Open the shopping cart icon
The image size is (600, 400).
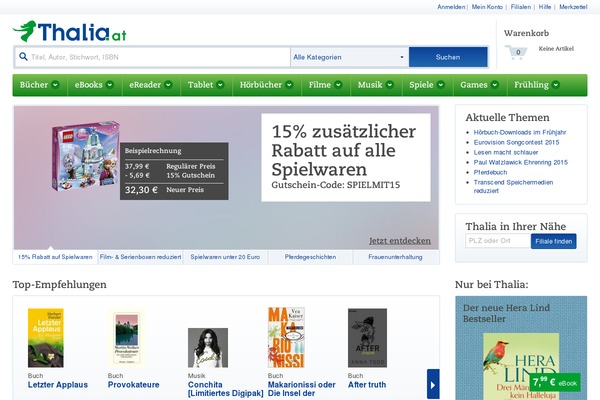516,52
